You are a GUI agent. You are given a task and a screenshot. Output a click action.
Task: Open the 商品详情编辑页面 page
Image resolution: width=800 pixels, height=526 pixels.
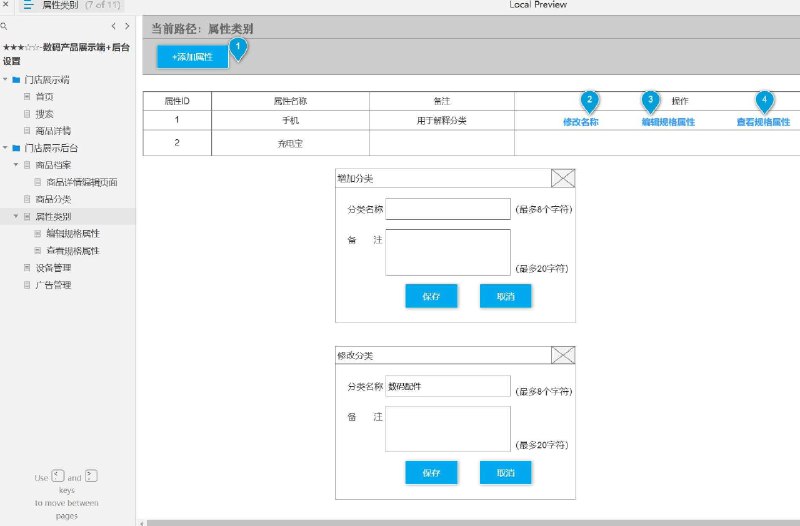[x=82, y=182]
